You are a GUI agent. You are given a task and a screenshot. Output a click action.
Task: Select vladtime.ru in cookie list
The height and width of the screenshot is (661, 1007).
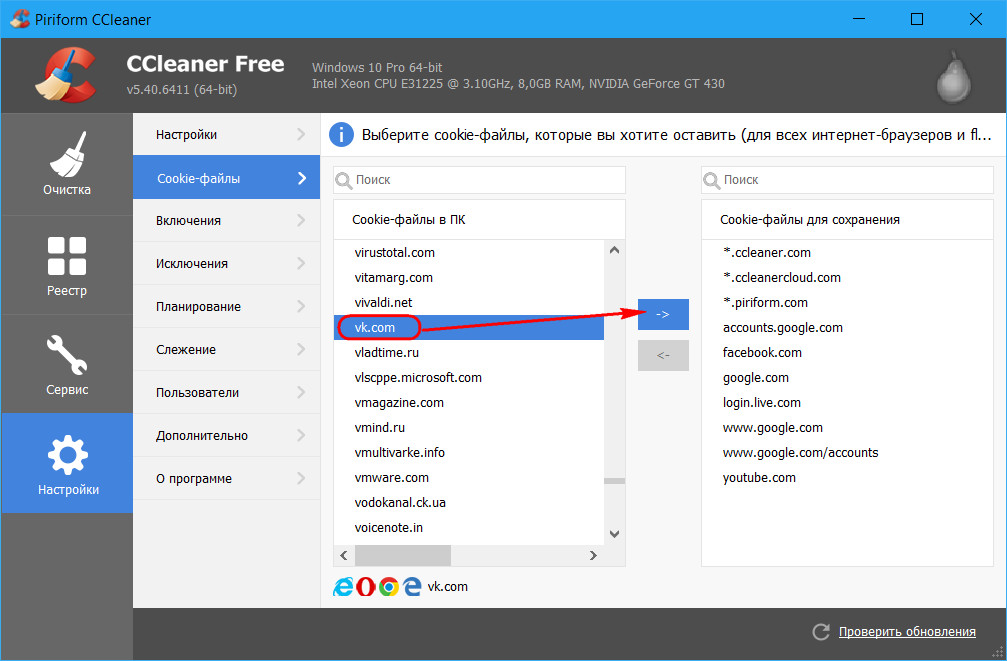469,353
